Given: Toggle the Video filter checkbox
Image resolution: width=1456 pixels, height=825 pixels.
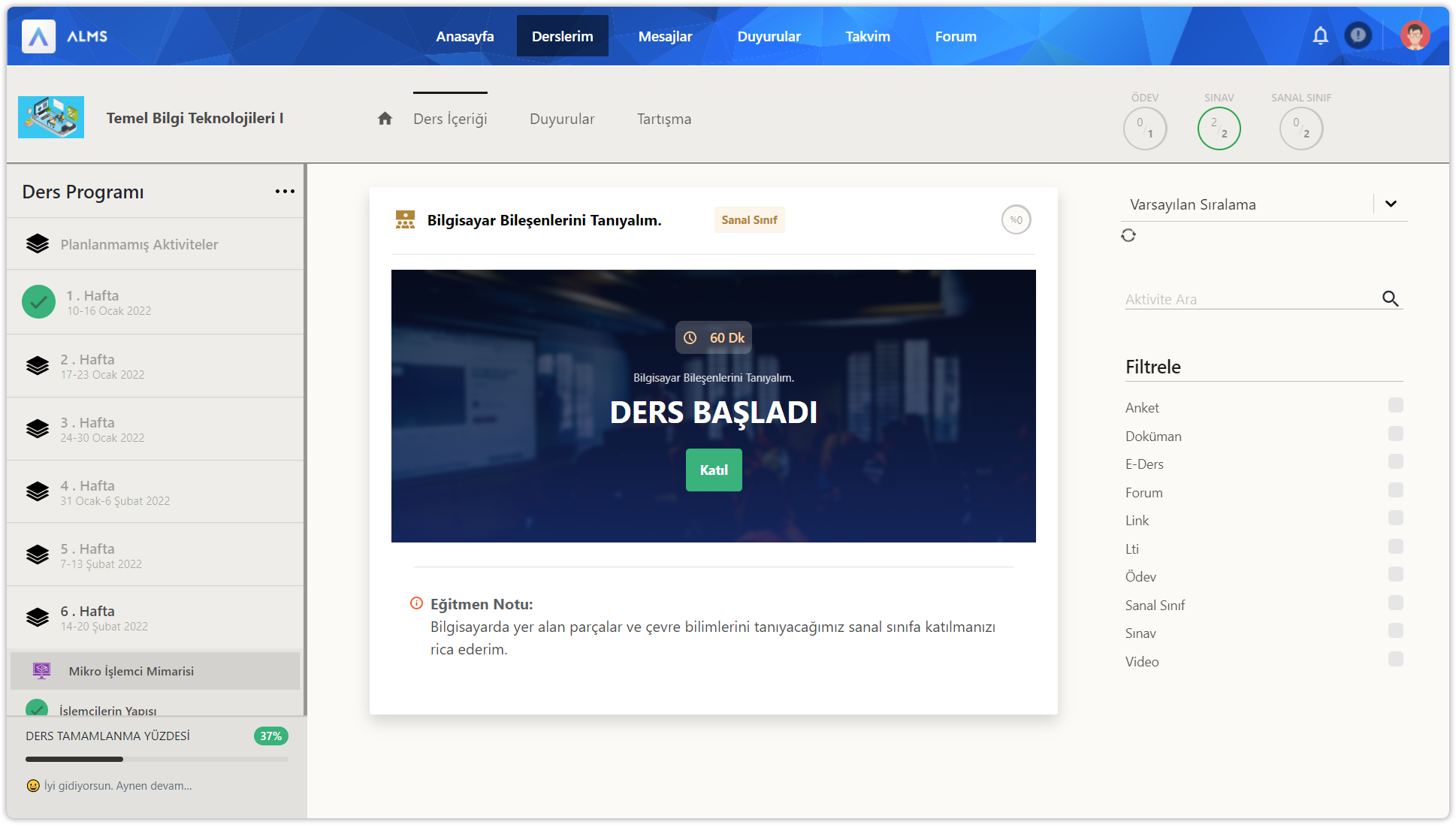Looking at the screenshot, I should [x=1395, y=660].
